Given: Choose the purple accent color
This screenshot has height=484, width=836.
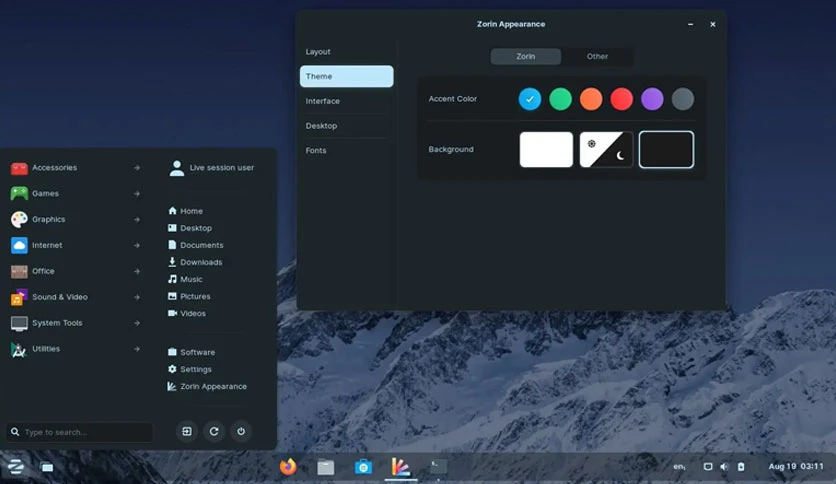Looking at the screenshot, I should tap(652, 99).
